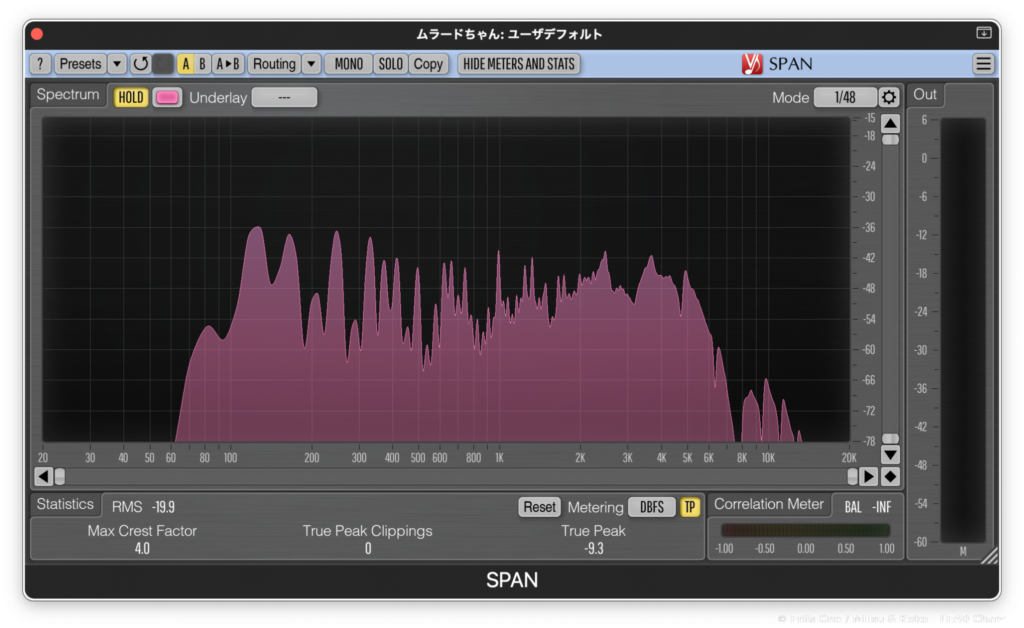The image size is (1024, 628).
Task: Click the diamond reset zoom icon
Action: click(890, 476)
